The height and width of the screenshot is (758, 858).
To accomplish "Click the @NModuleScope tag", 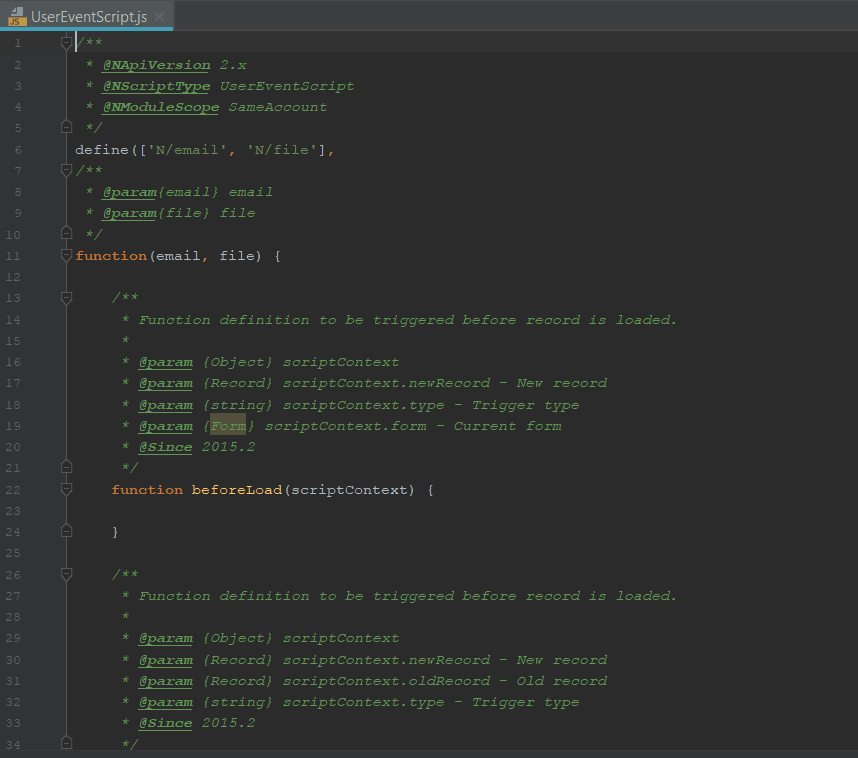I will point(161,107).
